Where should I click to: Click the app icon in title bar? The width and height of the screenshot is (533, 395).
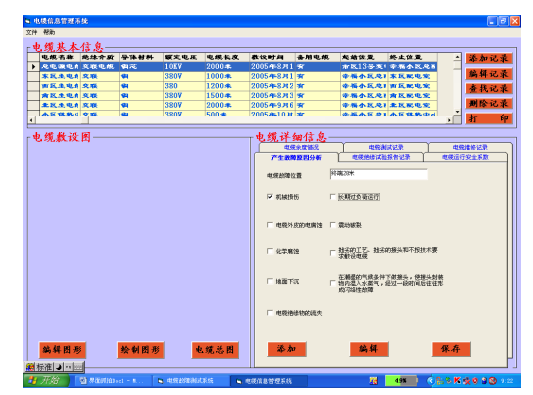(27, 21)
